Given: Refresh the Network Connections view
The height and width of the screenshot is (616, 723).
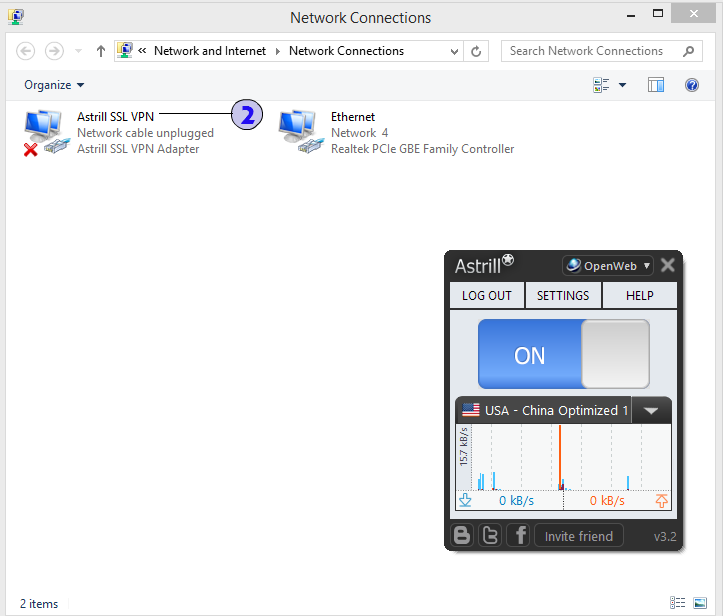Looking at the screenshot, I should click(x=476, y=51).
